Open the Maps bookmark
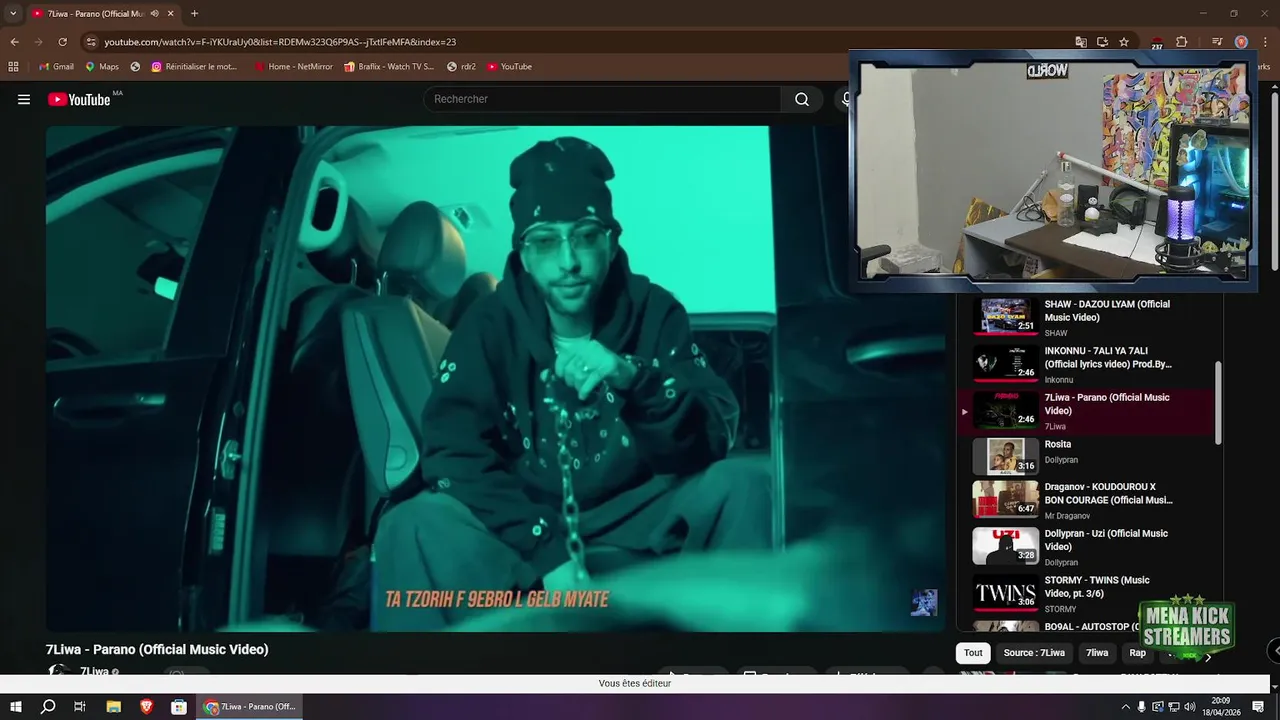 click(x=102, y=67)
